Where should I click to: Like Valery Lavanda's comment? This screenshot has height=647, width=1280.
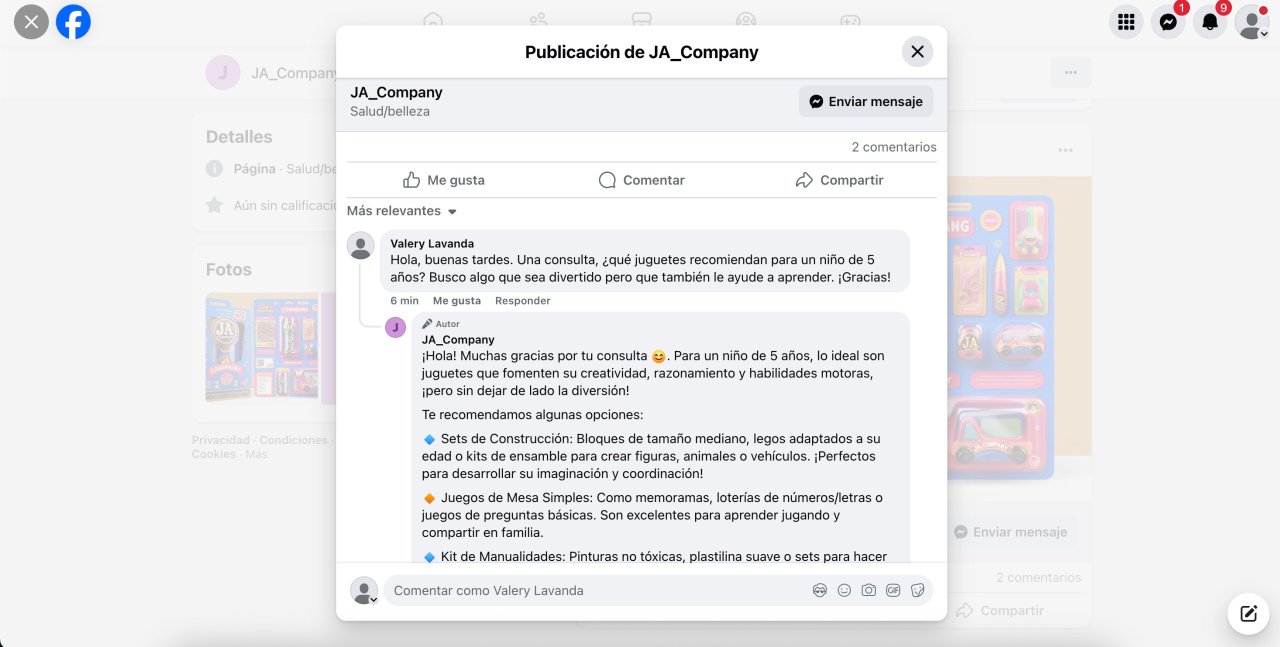(457, 301)
